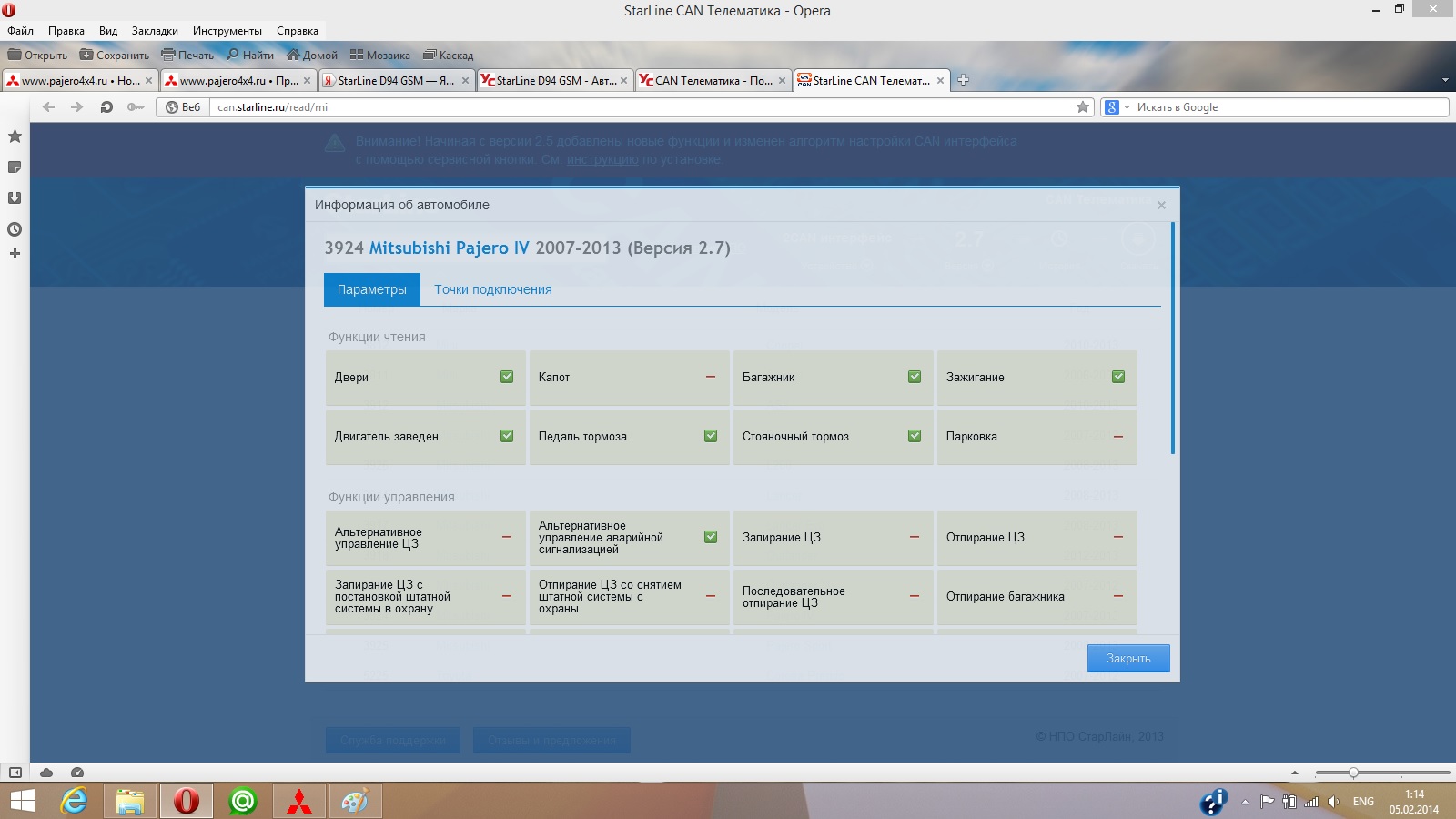Open Downloads panel in sidebar
This screenshot has width=1456, height=819.
[15, 198]
